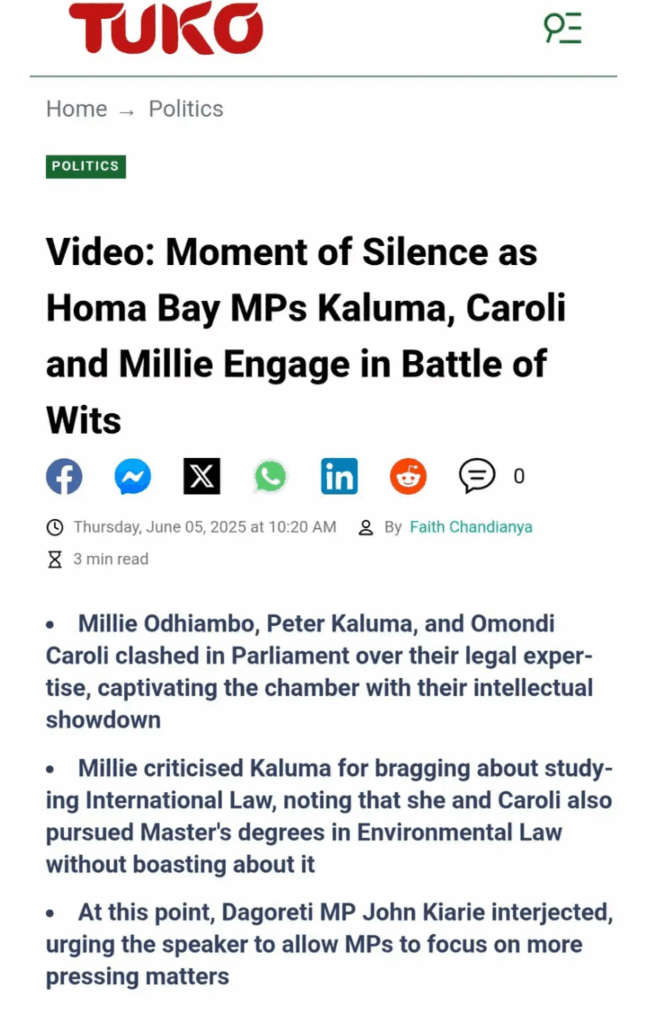Viewport: 647px width, 1024px height.
Task: Click the hourglass read-time icon
Action: [55, 560]
